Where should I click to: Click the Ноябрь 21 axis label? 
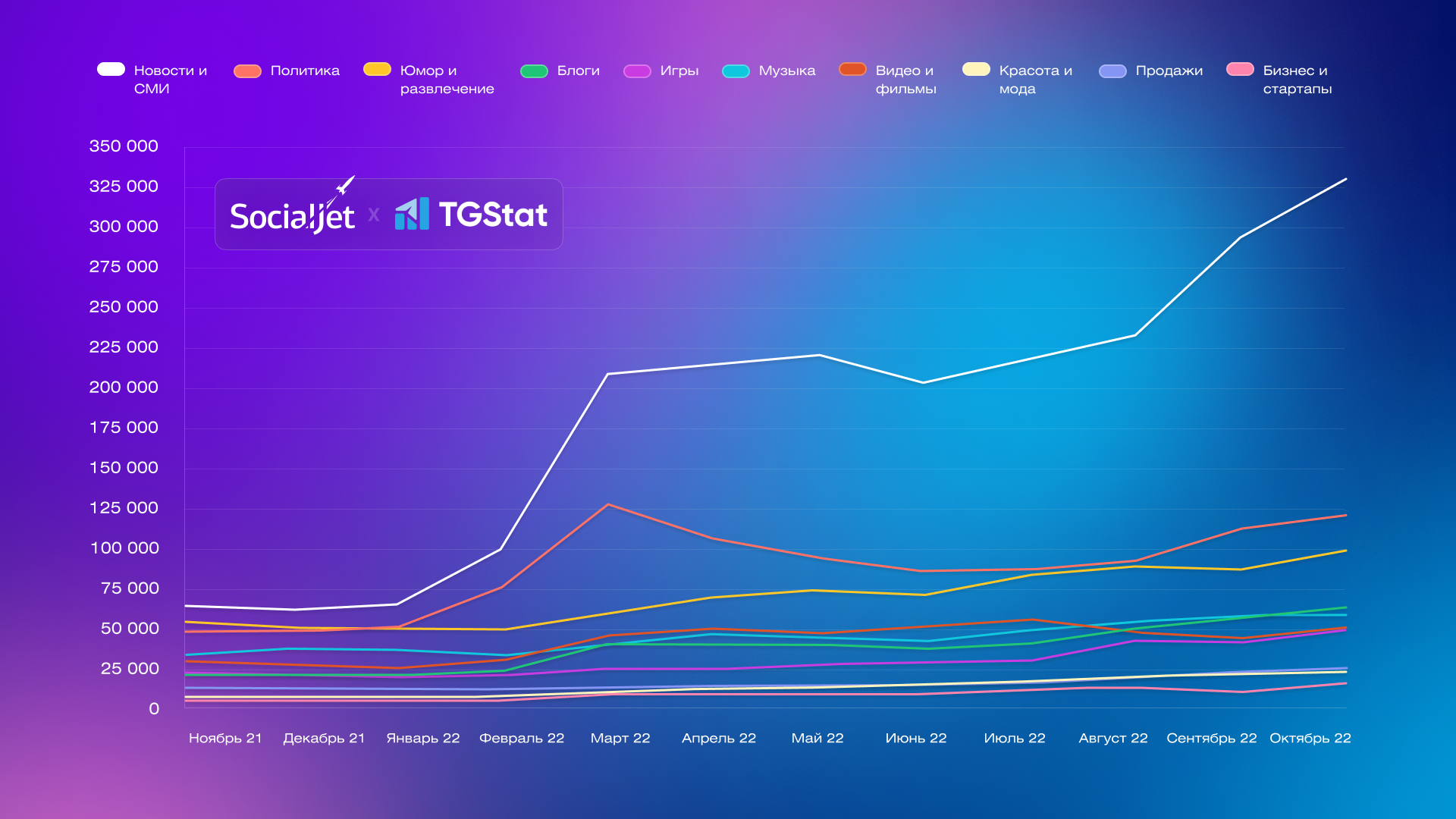225,738
